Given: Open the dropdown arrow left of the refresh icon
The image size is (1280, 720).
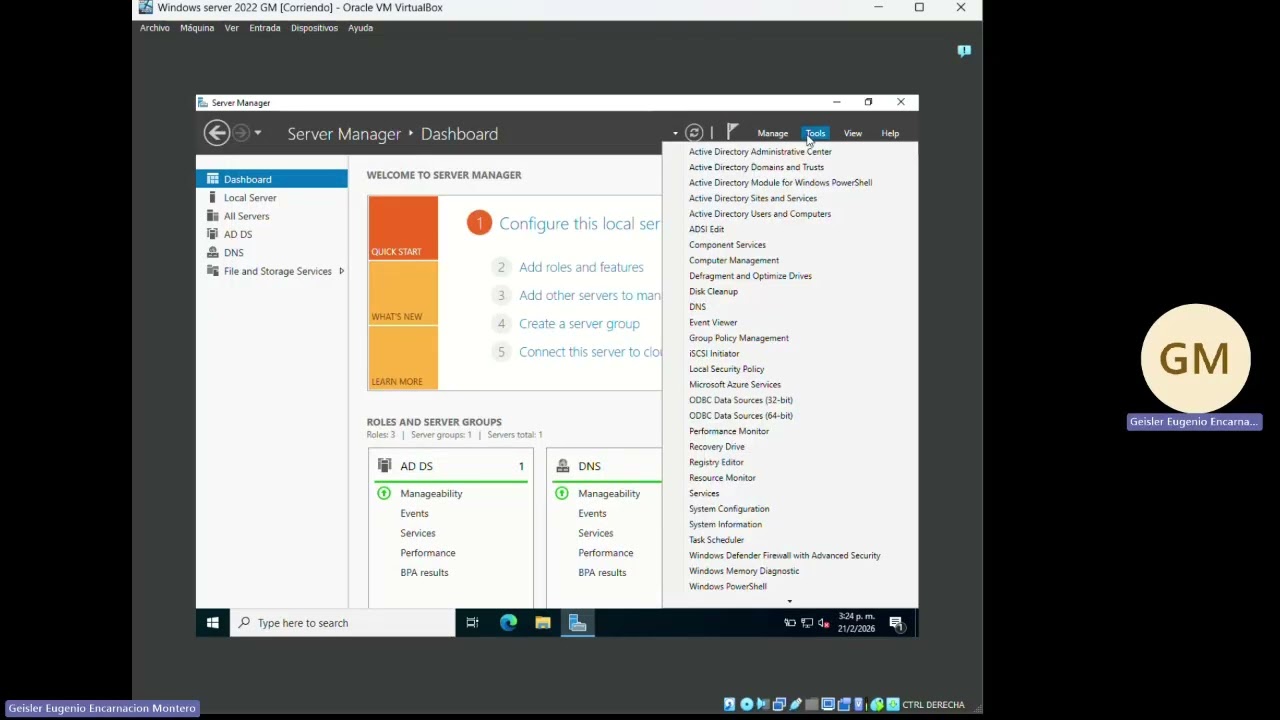Looking at the screenshot, I should click(x=675, y=133).
